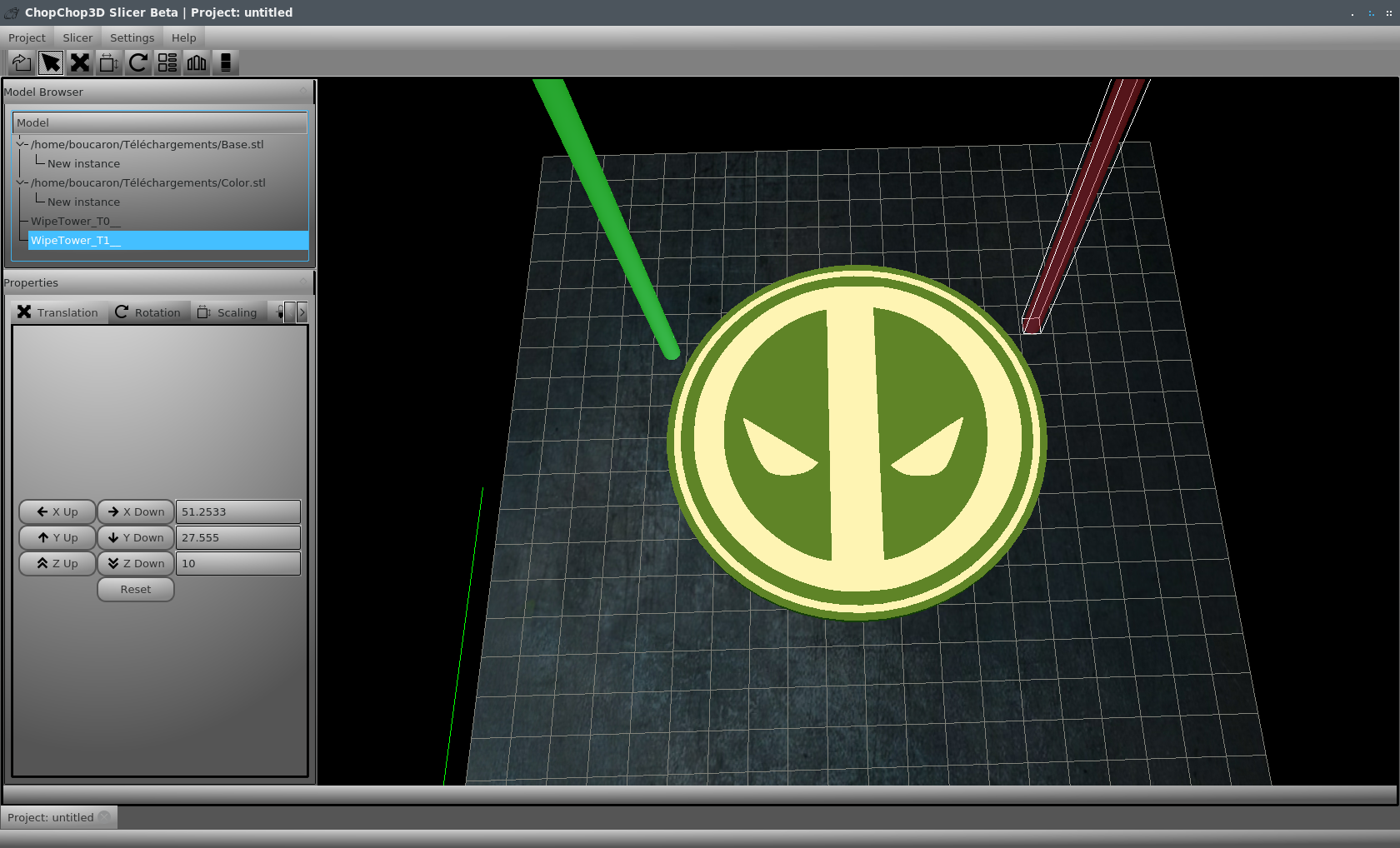
Task: Activate the translation (move) toolbar tool
Action: pos(80,62)
